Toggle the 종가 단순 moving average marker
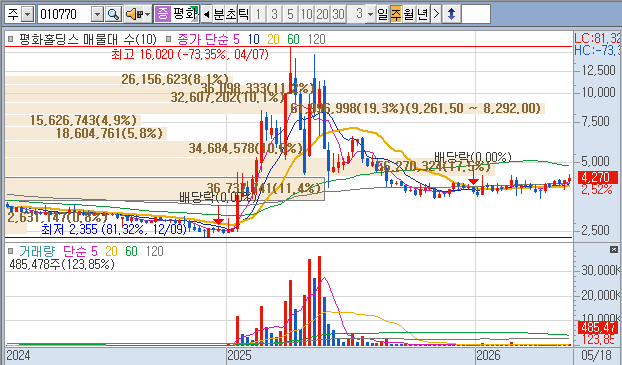Image resolution: width=622 pixels, height=365 pixels. tap(169, 39)
